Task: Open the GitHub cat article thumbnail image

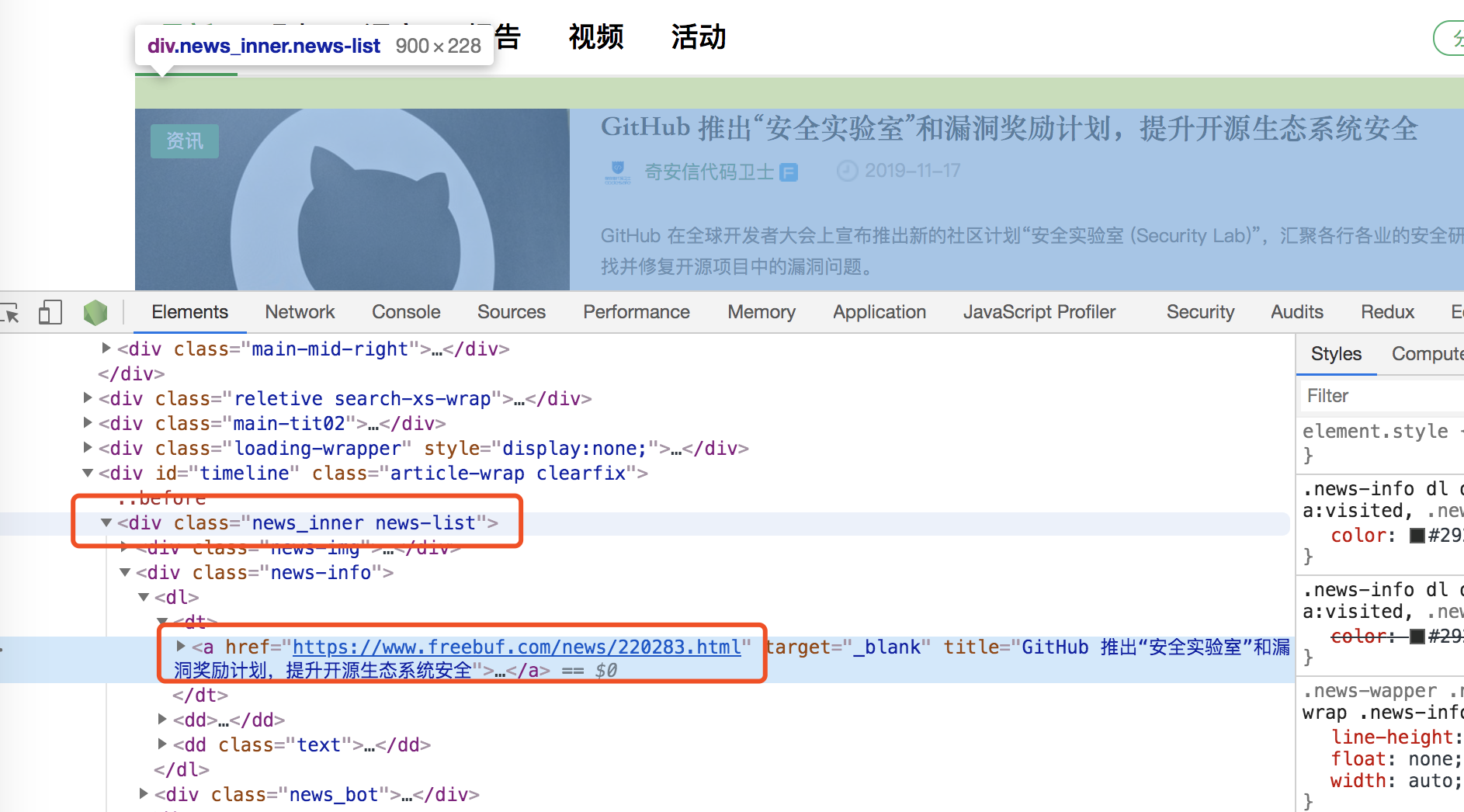Action: click(x=352, y=200)
